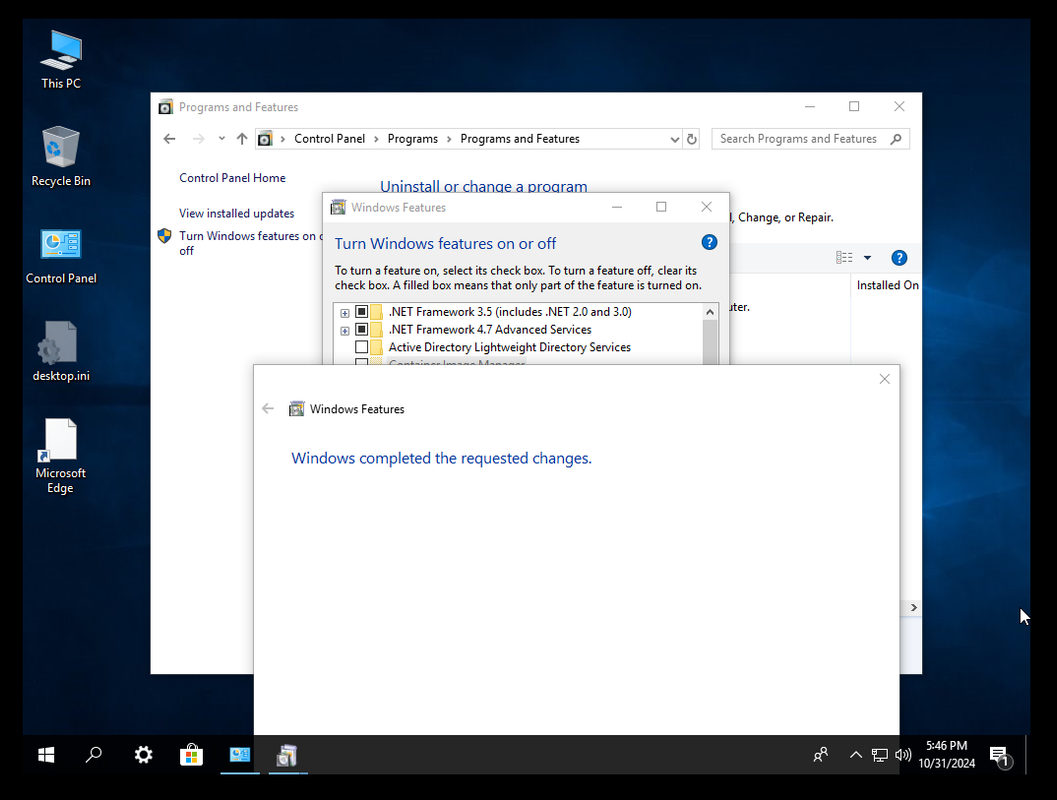The height and width of the screenshot is (800, 1057).
Task: Open help in Turn Windows features dialog
Action: [x=709, y=243]
